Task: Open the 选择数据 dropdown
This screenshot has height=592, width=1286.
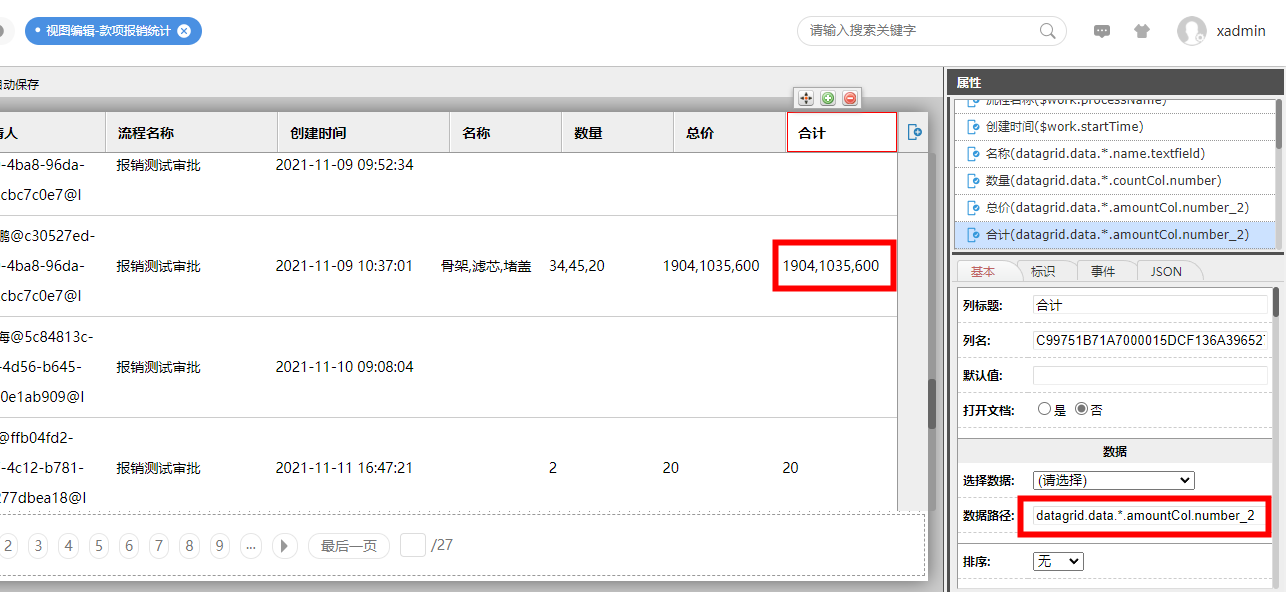Action: coord(1113,480)
